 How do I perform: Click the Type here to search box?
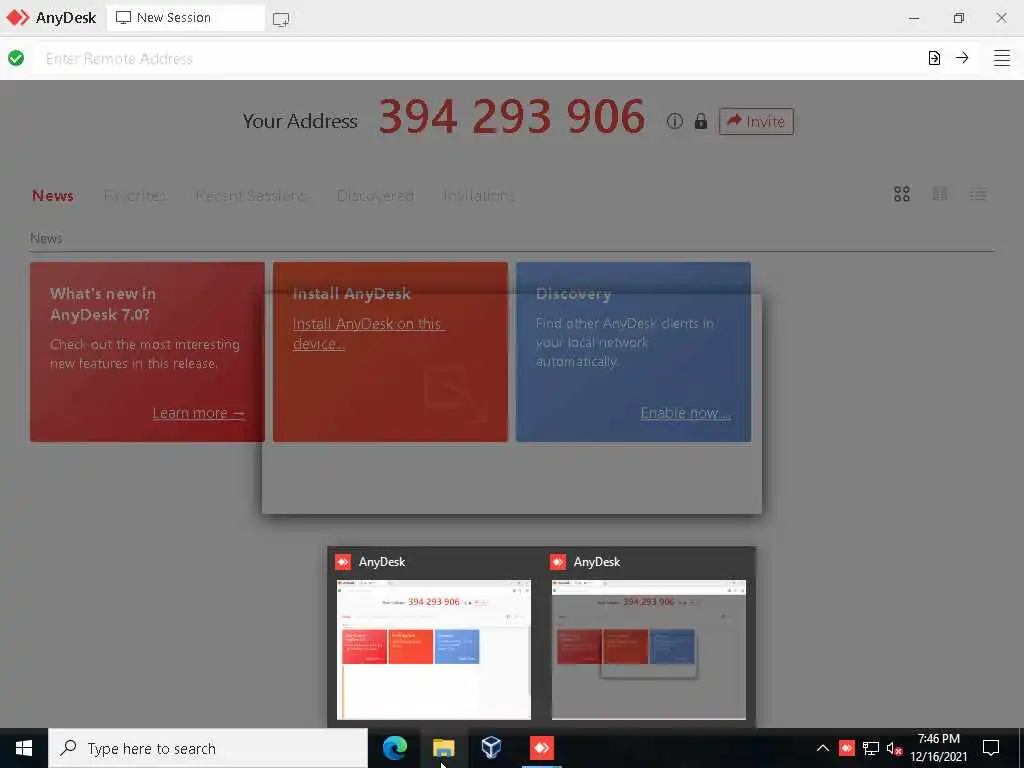click(208, 748)
